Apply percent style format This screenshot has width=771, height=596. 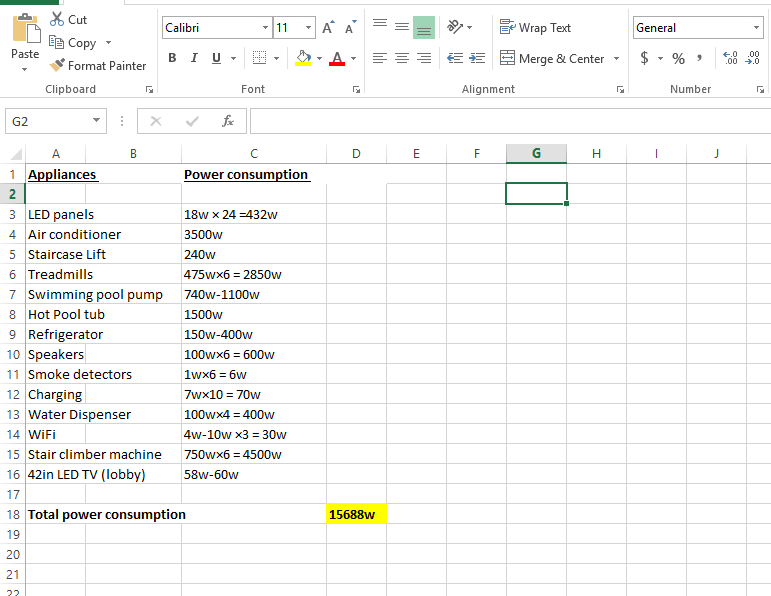pyautogui.click(x=679, y=59)
